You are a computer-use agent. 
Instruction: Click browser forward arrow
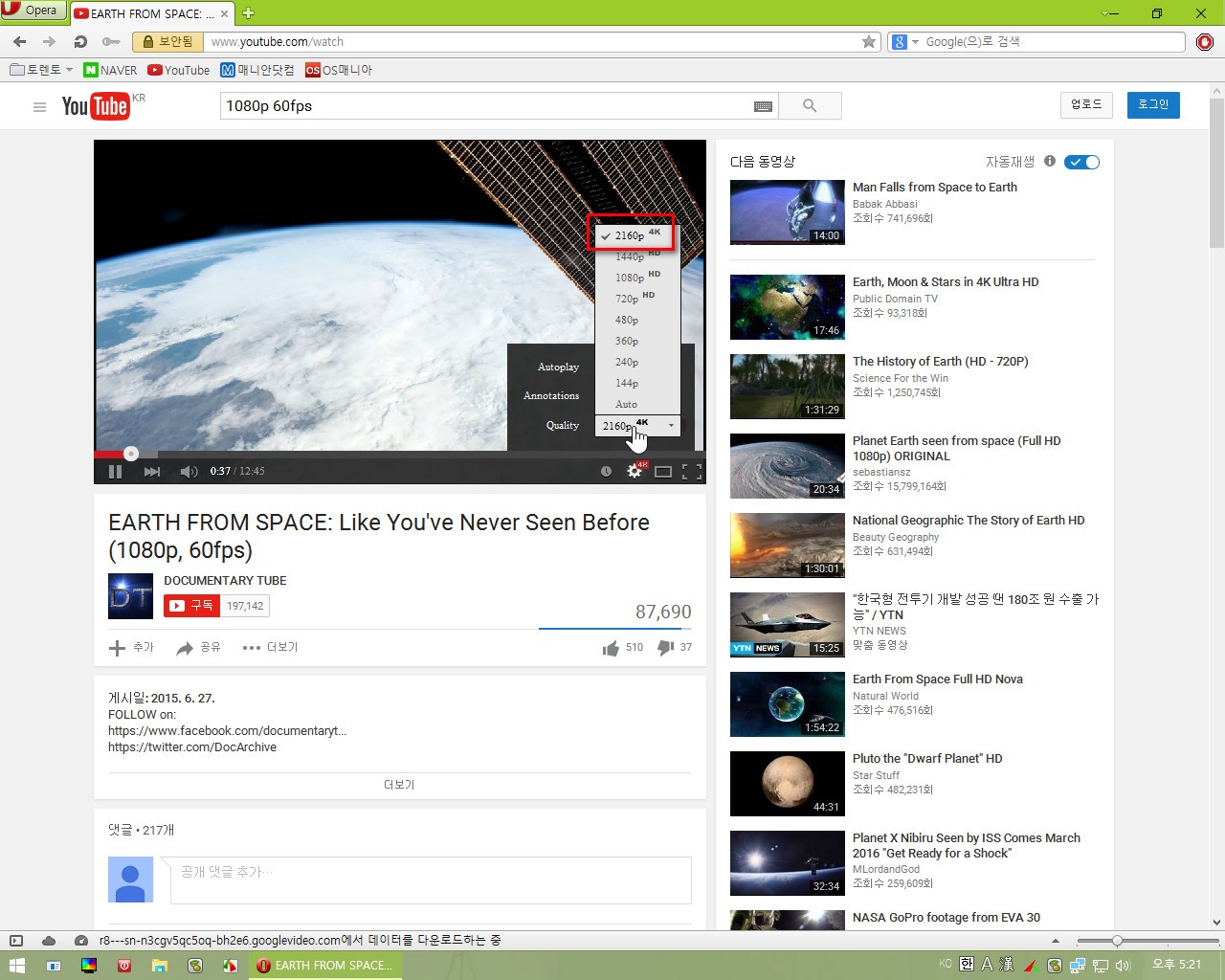tap(50, 42)
